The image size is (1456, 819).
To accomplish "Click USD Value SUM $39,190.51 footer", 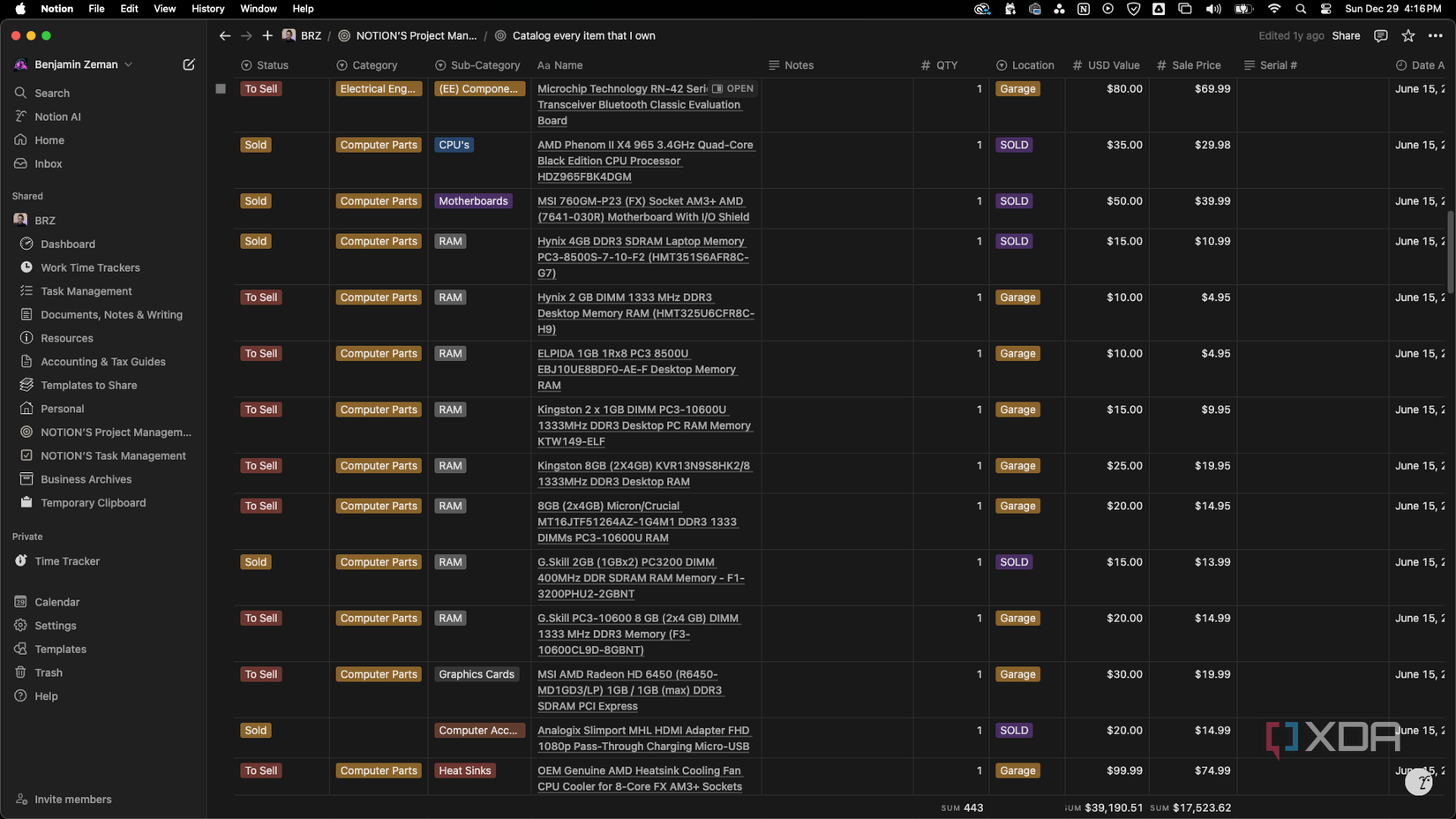I will (1103, 808).
